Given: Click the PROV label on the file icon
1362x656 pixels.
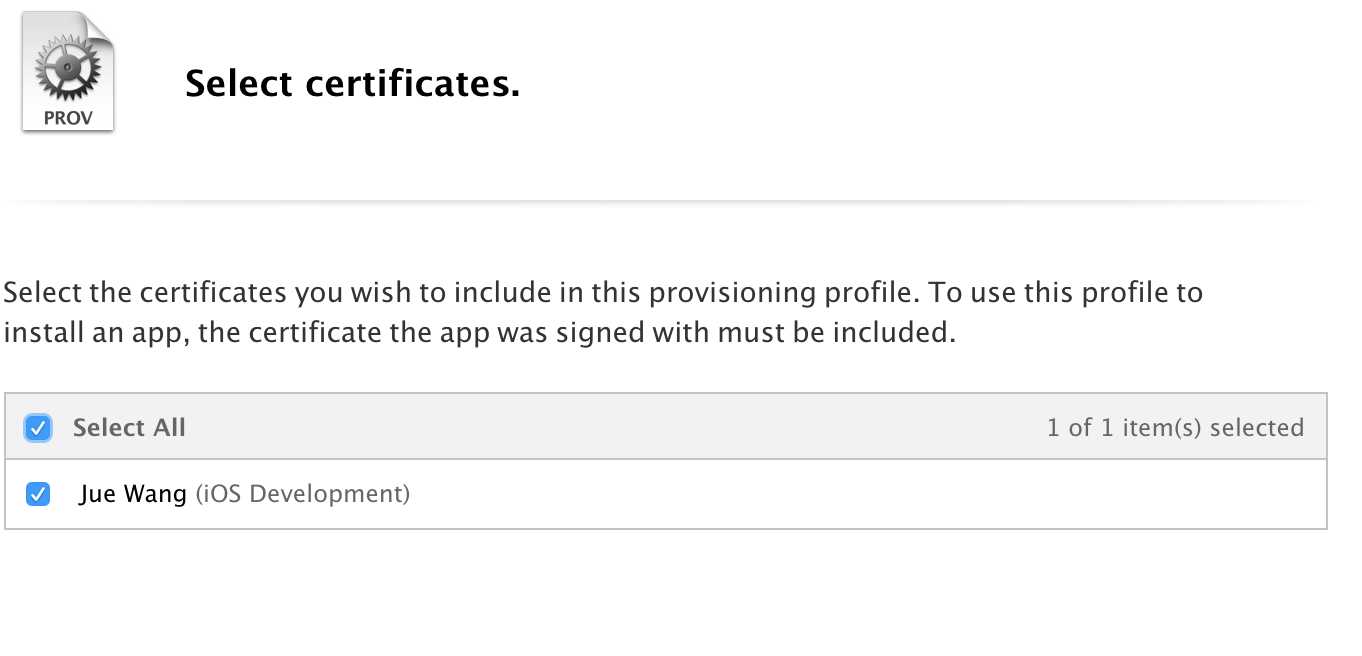Looking at the screenshot, I should 68,116.
